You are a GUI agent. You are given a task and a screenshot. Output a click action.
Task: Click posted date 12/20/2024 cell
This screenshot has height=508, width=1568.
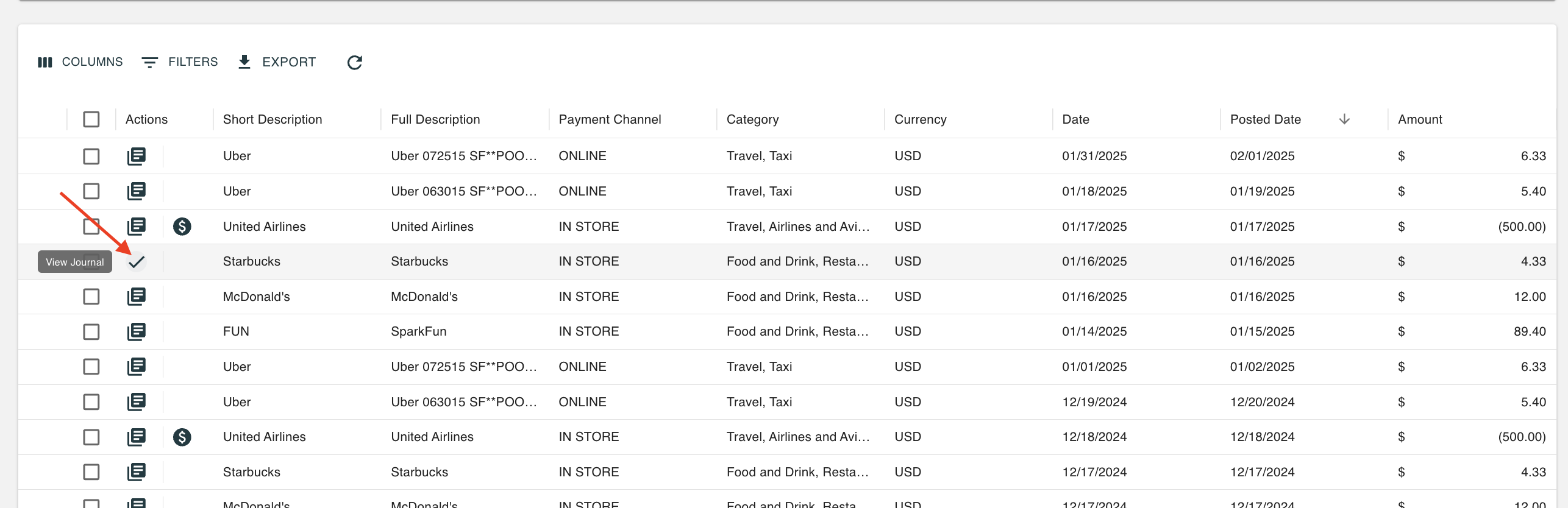(x=1262, y=402)
